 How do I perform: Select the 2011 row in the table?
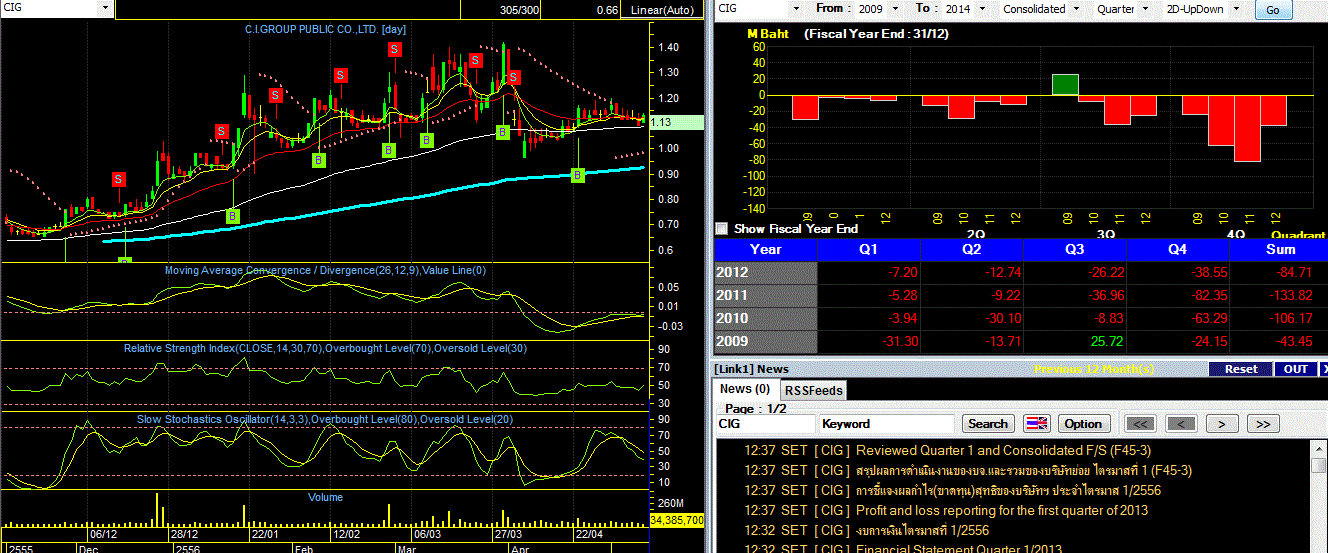click(1021, 295)
